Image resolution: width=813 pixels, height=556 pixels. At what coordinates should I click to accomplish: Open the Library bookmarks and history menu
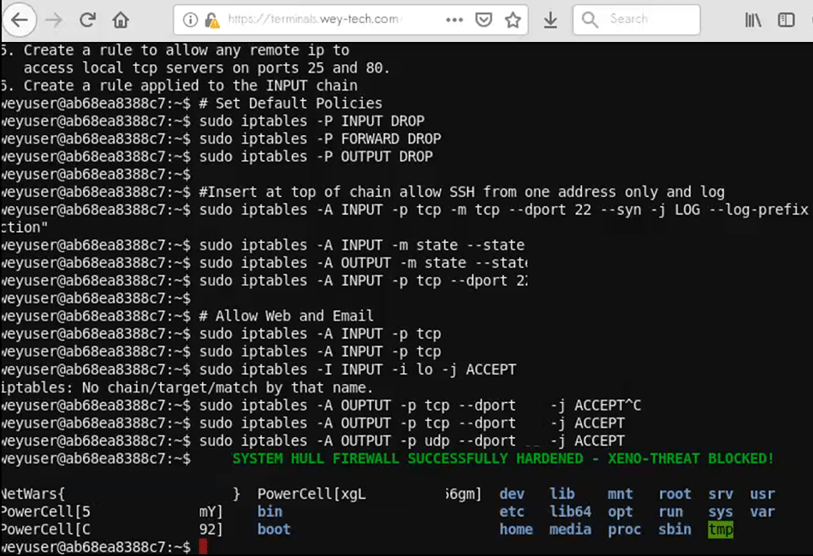(x=754, y=20)
